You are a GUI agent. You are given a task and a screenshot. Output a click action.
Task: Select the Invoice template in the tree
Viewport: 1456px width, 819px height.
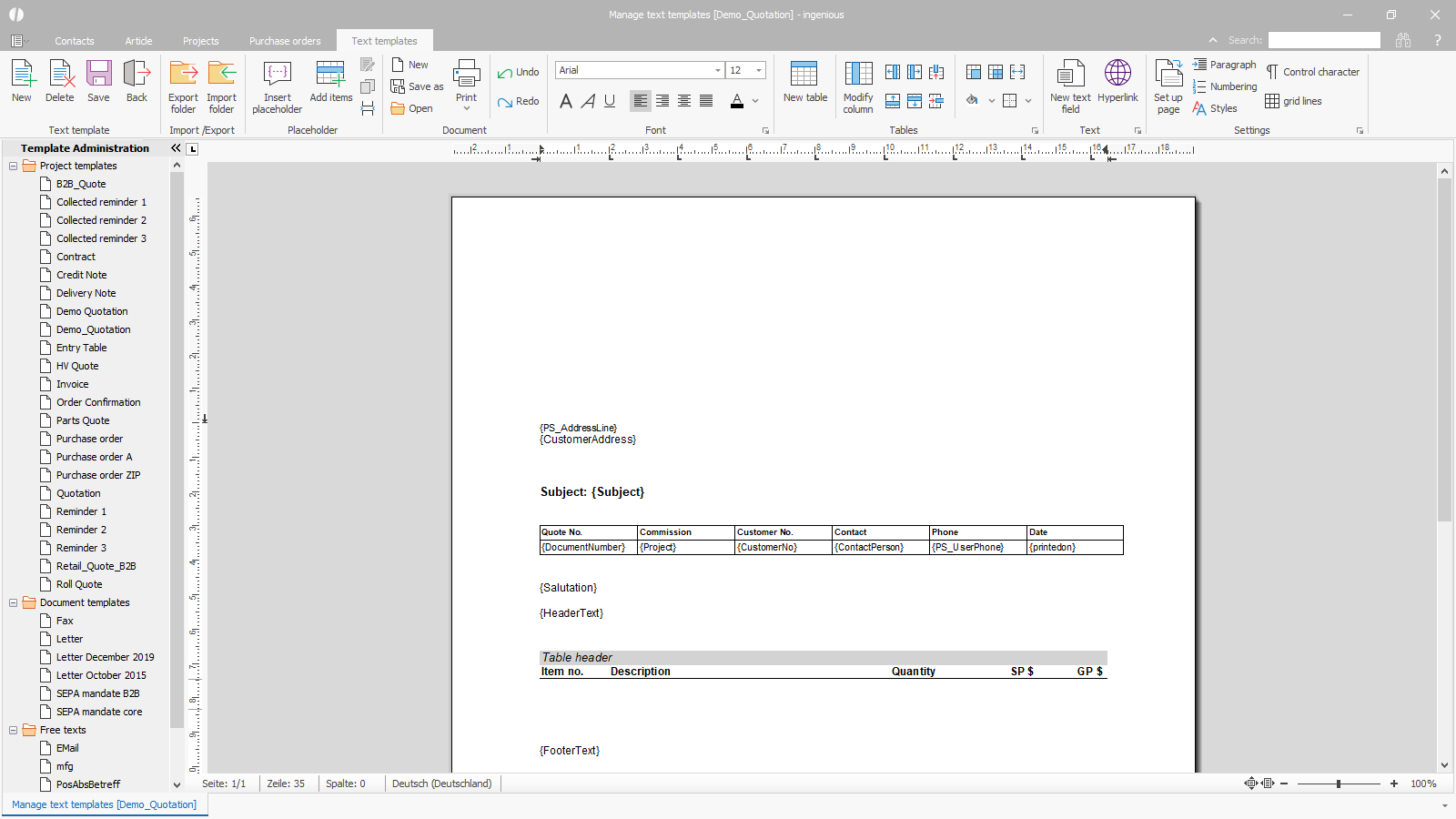click(x=72, y=384)
